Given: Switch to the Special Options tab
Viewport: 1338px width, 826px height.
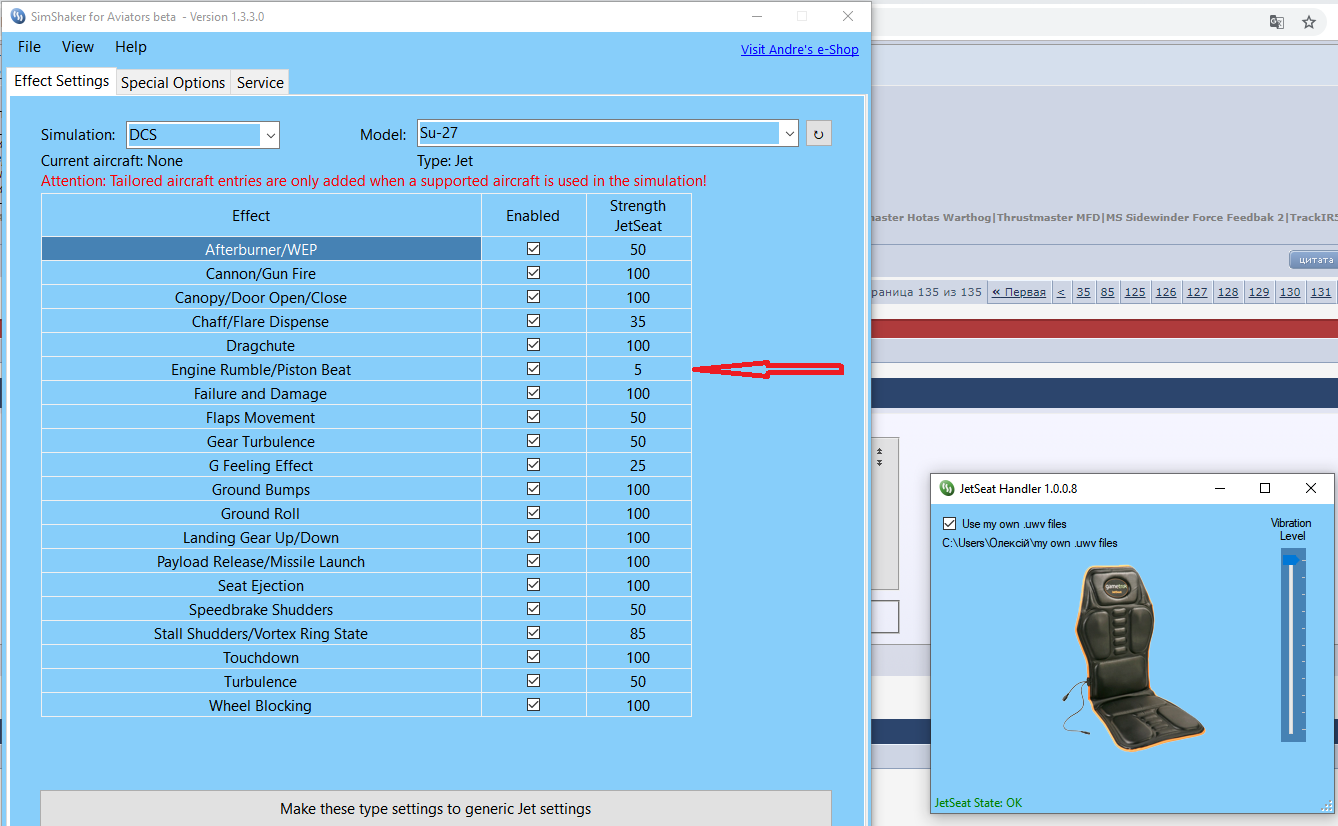Looking at the screenshot, I should click(x=173, y=83).
